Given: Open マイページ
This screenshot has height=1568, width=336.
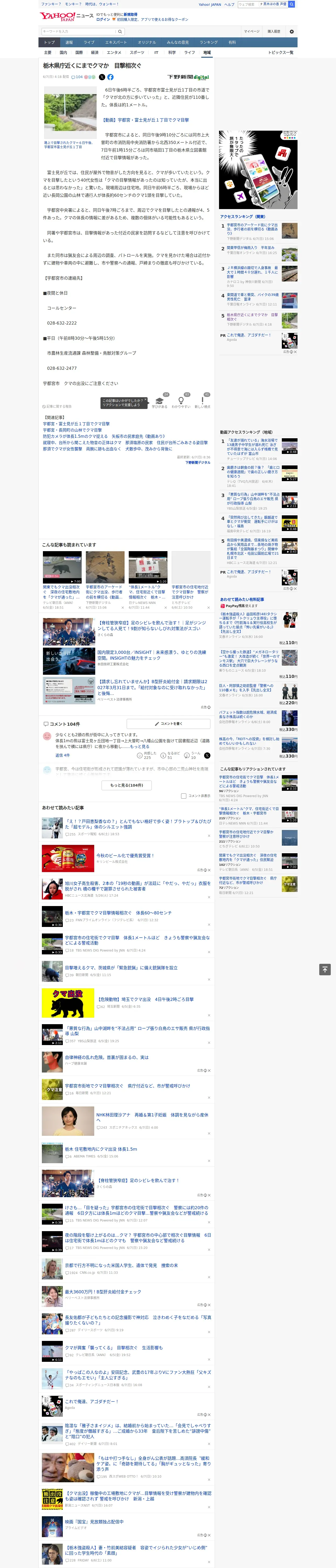Looking at the screenshot, I should click(x=252, y=32).
